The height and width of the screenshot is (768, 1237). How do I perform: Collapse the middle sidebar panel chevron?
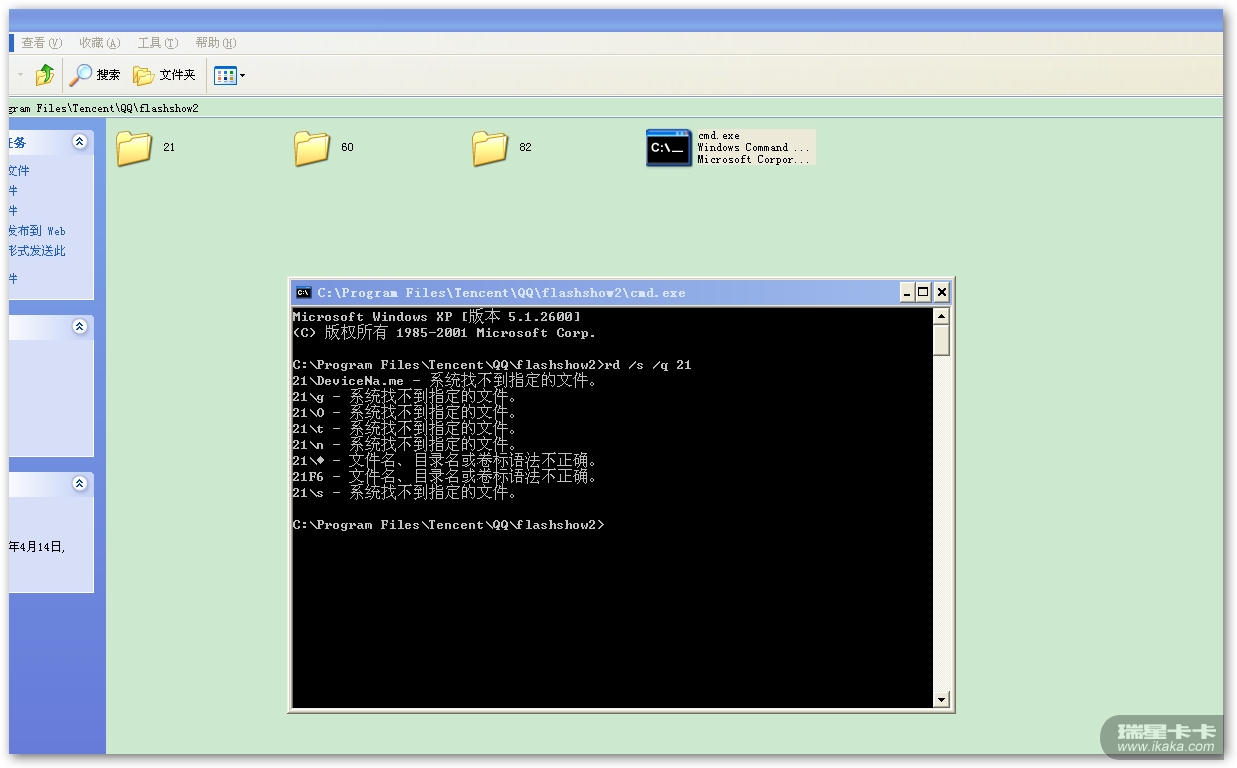79,327
